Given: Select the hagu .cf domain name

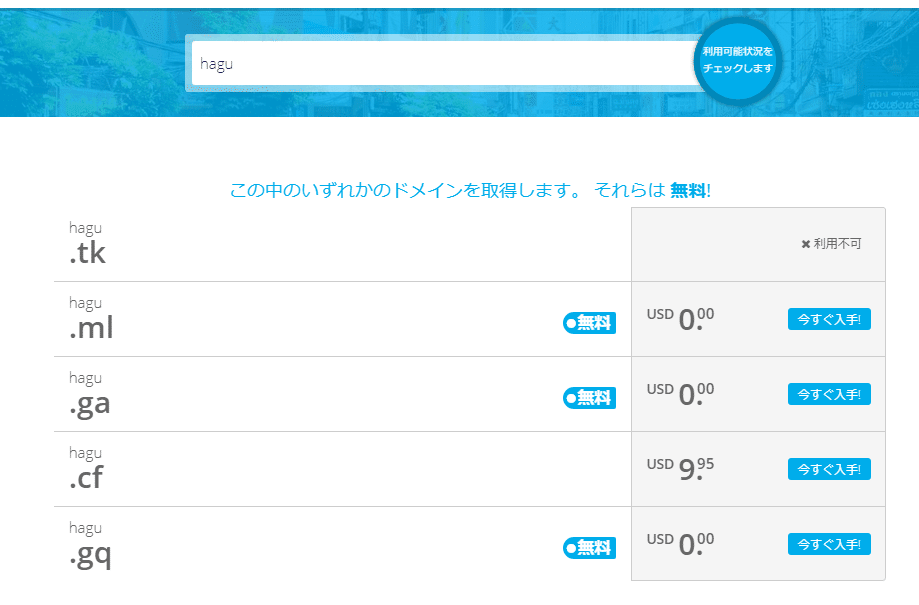Looking at the screenshot, I should (x=87, y=470).
